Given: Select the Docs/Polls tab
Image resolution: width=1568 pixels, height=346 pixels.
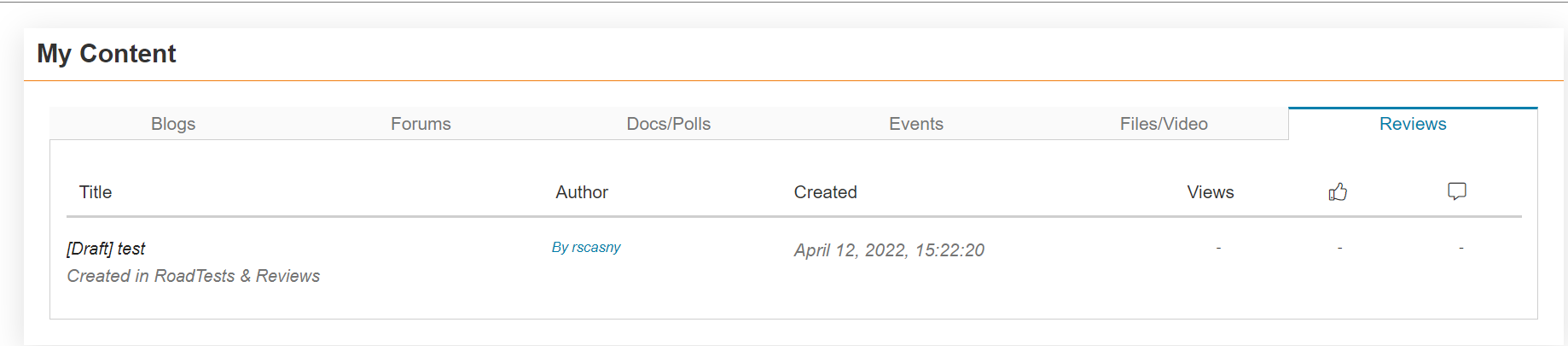Looking at the screenshot, I should (x=668, y=124).
